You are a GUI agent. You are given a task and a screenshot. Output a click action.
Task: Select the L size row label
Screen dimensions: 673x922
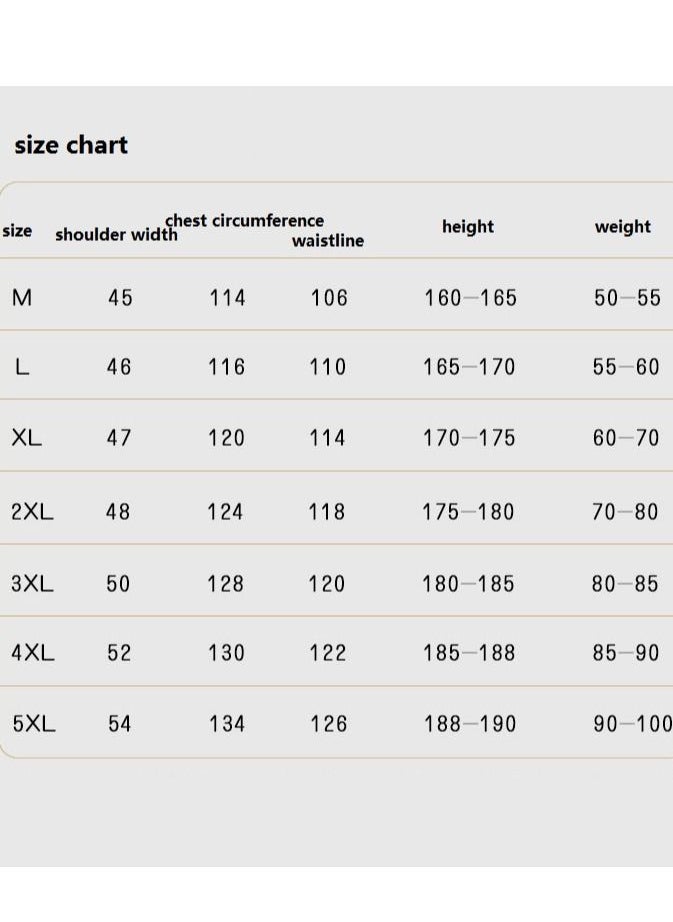click(x=22, y=368)
